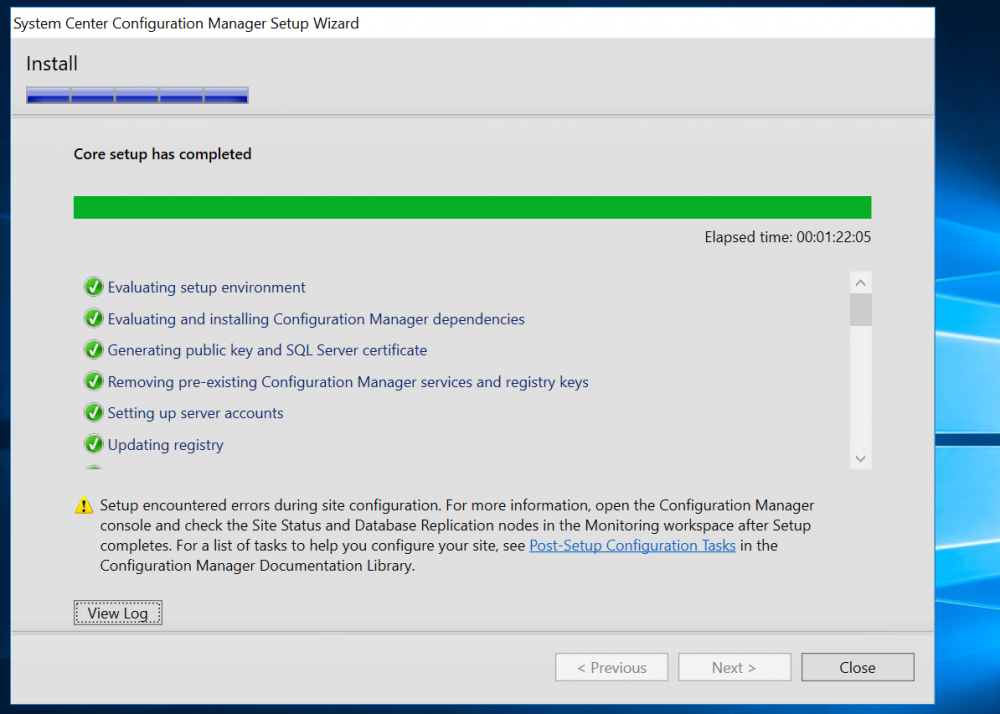The width and height of the screenshot is (1000, 714).
Task: Click the 'Core setup has completed' heading
Action: tap(163, 154)
